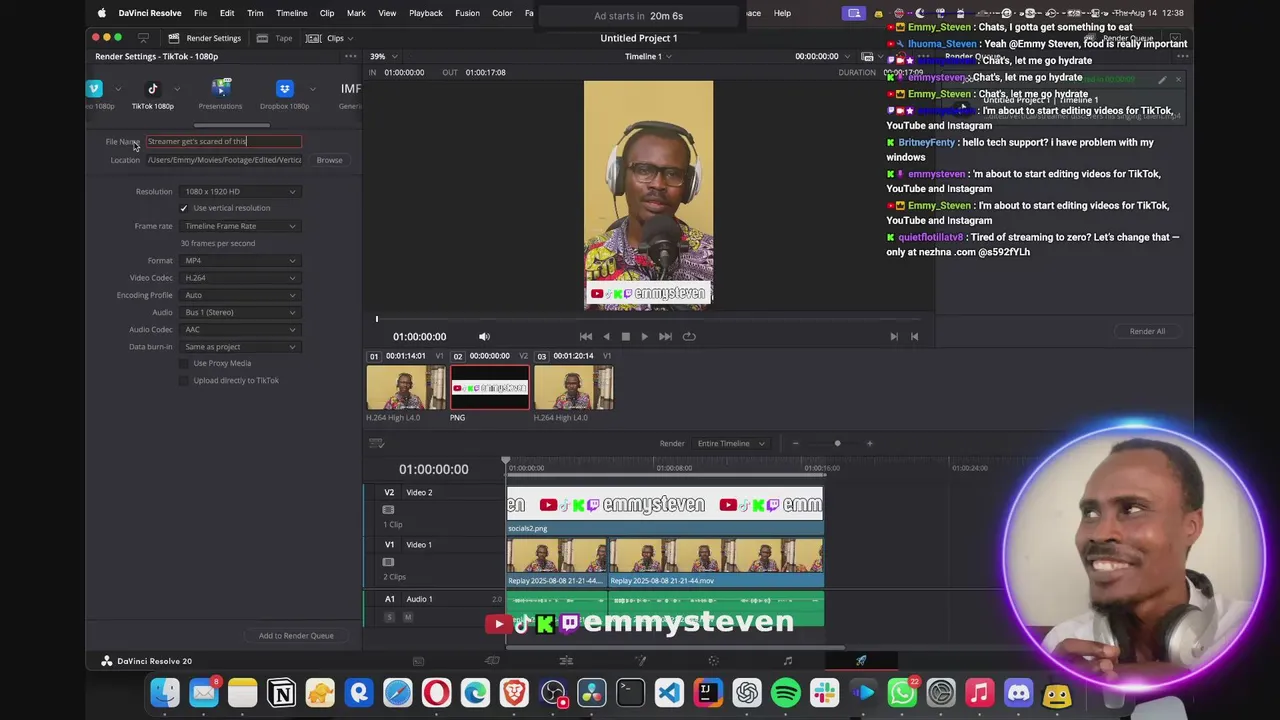Open the Trim menu

point(255,13)
